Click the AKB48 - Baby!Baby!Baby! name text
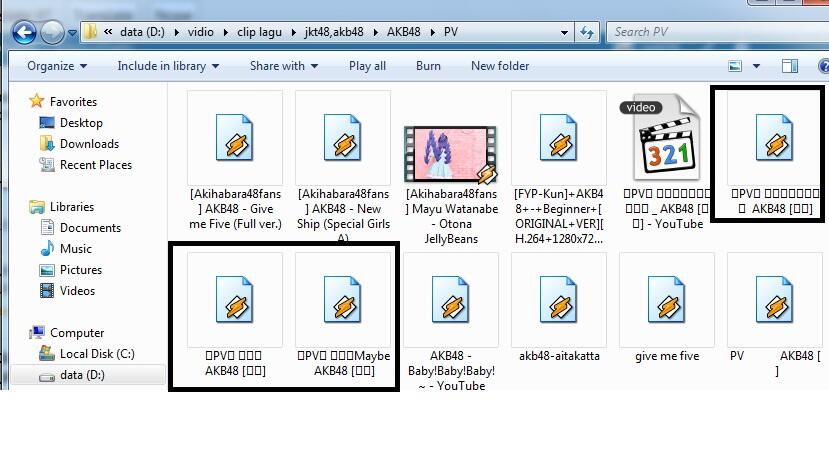829x460 pixels. [x=451, y=371]
